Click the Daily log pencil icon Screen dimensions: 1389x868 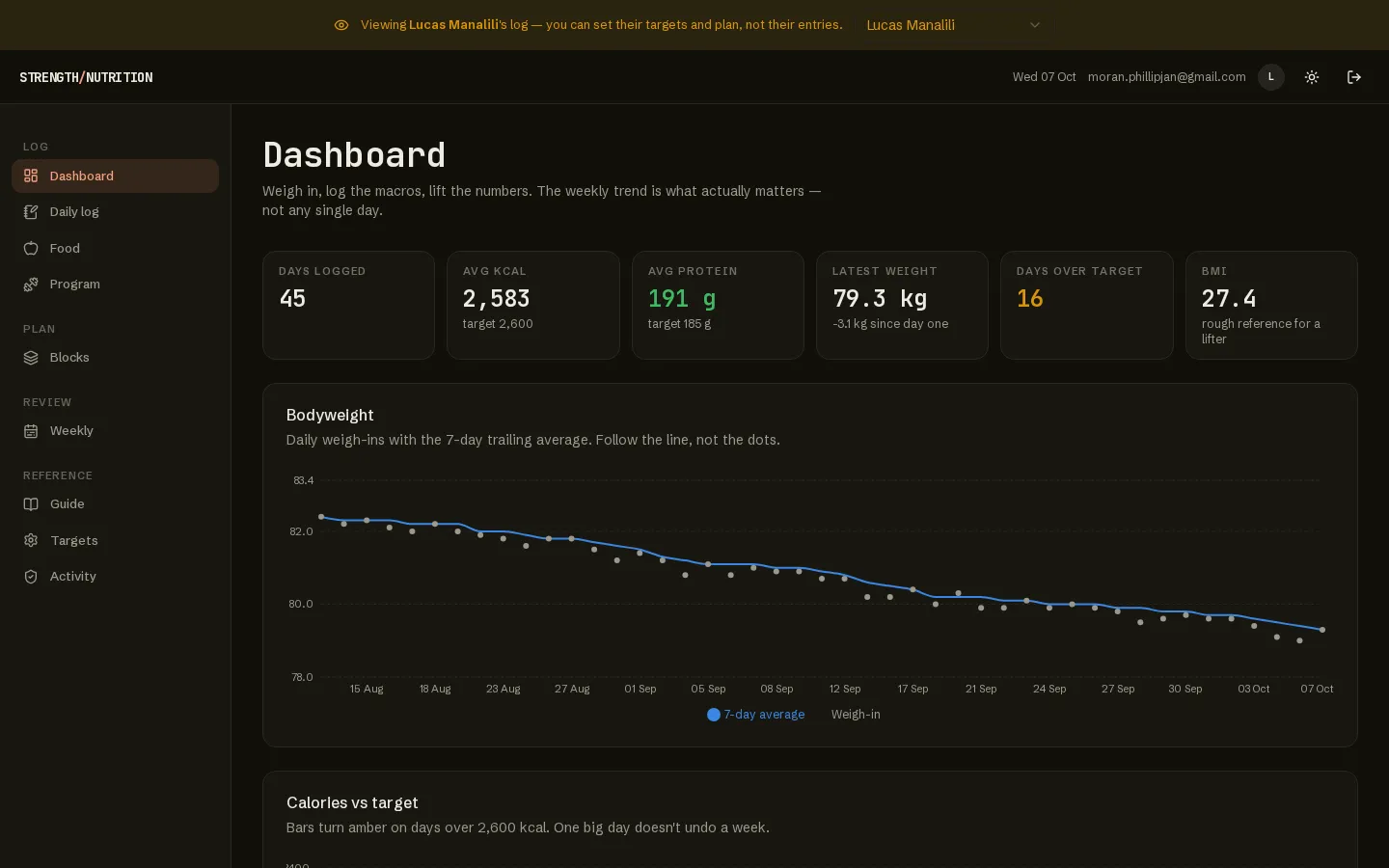pyautogui.click(x=31, y=211)
